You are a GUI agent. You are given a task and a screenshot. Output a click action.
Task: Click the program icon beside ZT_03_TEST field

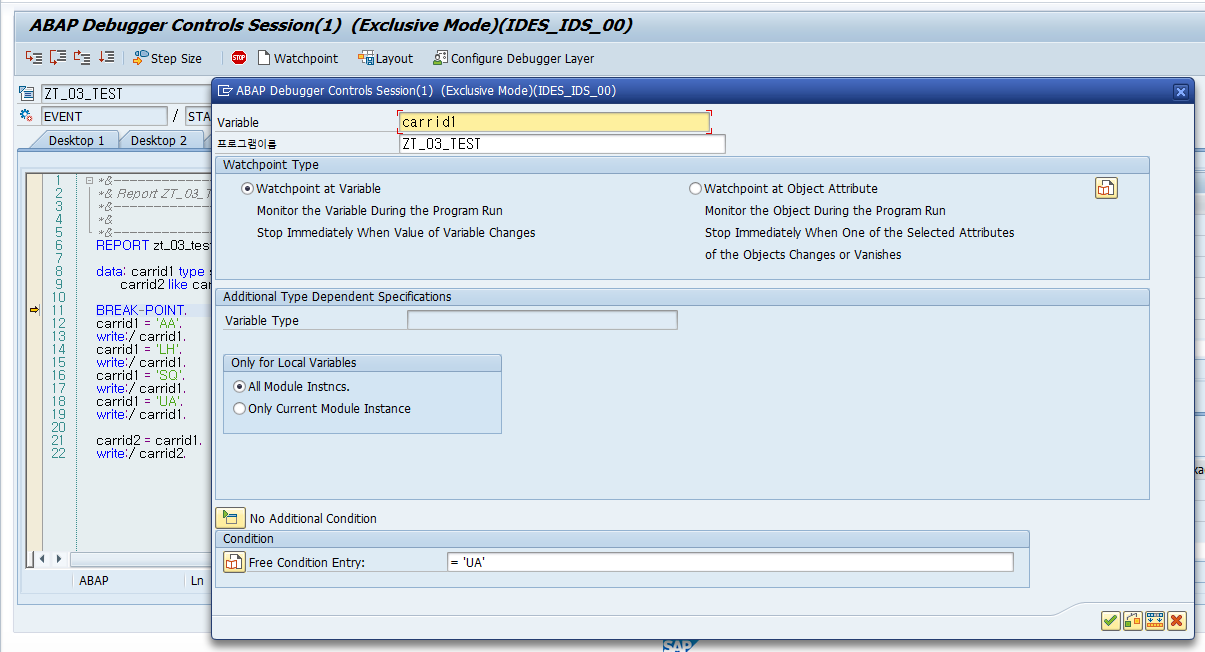[26, 93]
